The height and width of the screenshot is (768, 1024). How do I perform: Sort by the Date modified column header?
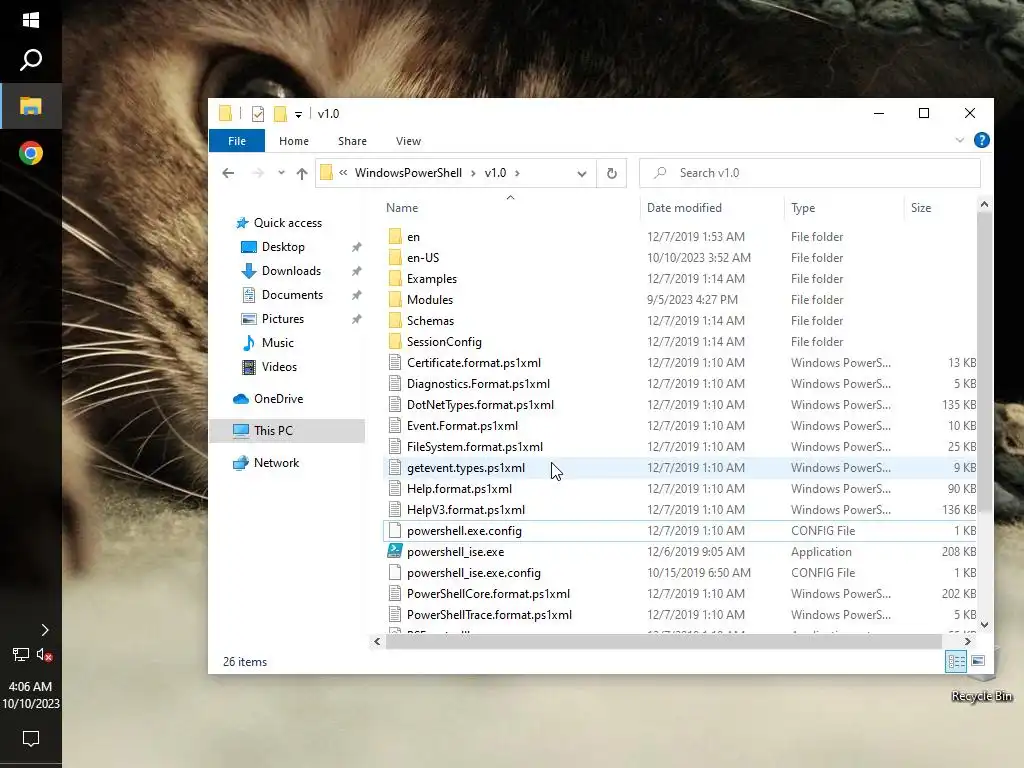point(684,208)
